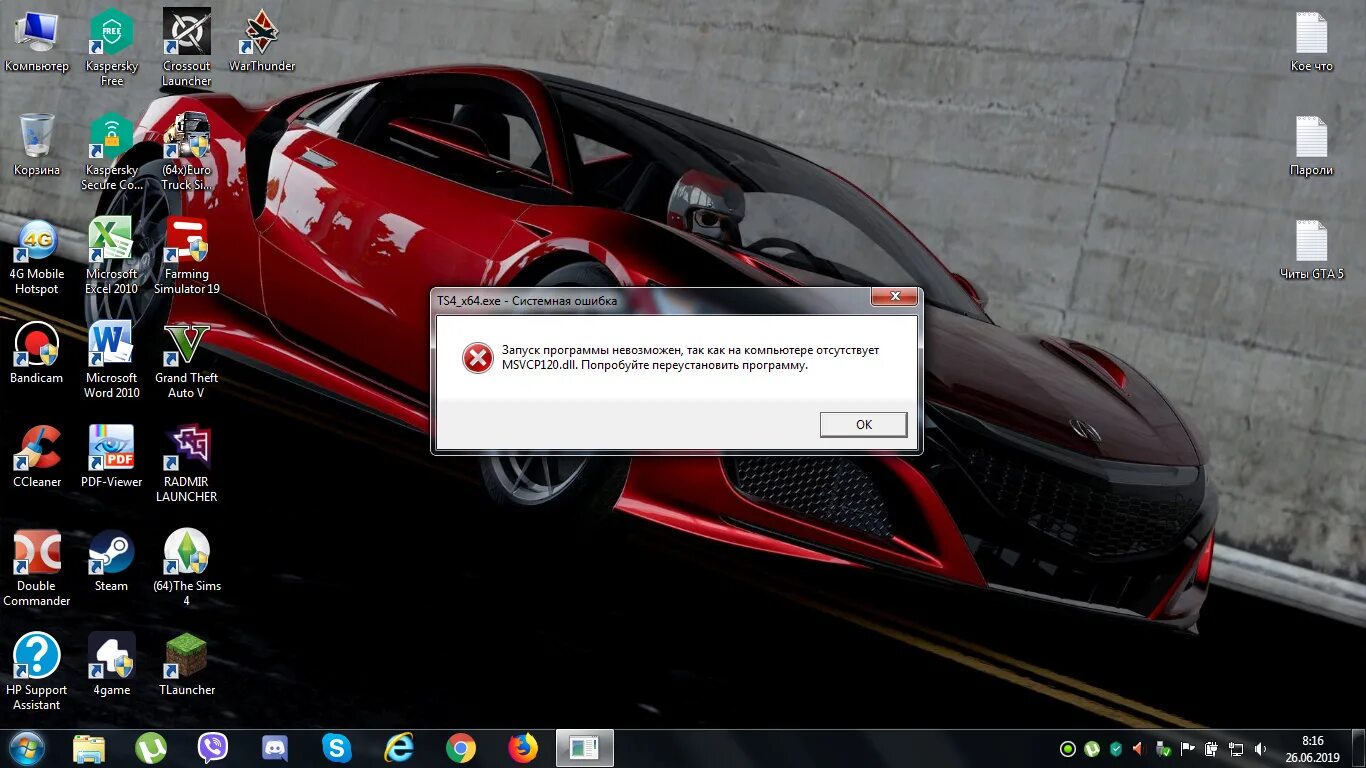1366x768 pixels.
Task: Select the HP Support Assistant icon
Action: [x=37, y=673]
